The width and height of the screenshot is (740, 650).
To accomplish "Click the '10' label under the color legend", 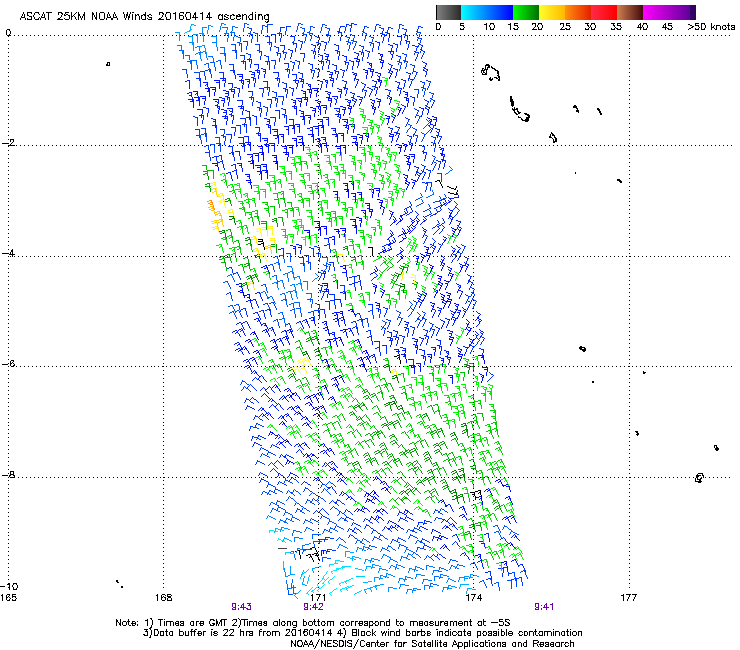I will point(489,27).
